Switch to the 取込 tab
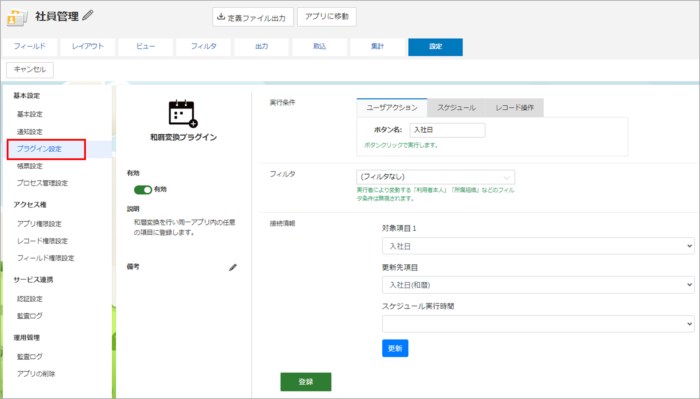The width and height of the screenshot is (700, 399). 320,46
